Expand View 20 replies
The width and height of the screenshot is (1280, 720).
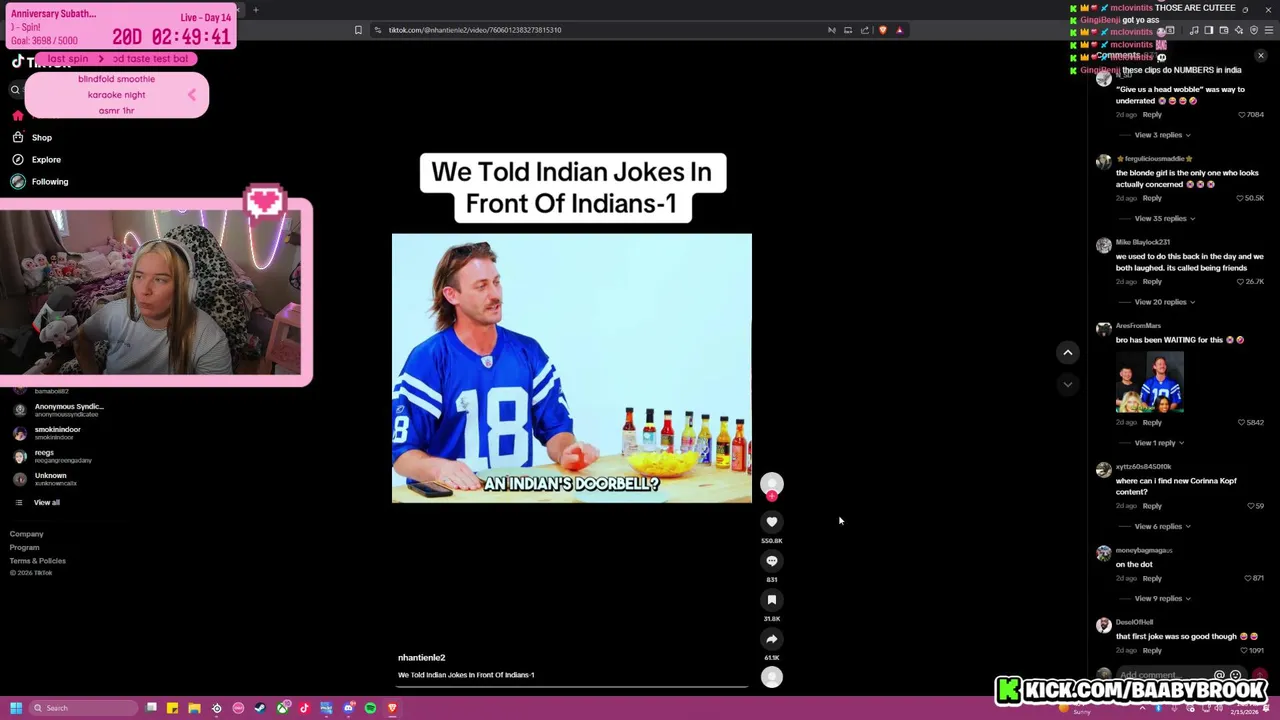click(x=1164, y=301)
